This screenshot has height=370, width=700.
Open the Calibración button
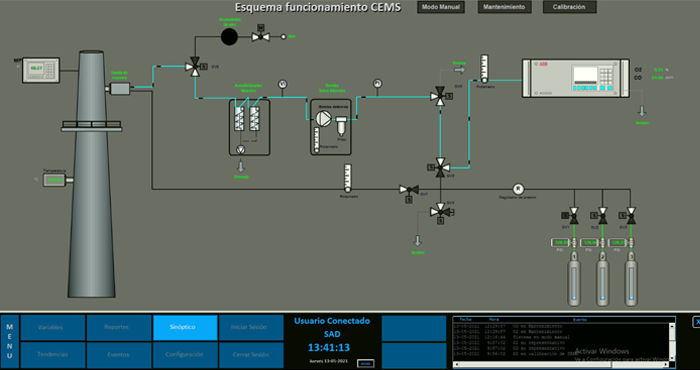coord(570,7)
